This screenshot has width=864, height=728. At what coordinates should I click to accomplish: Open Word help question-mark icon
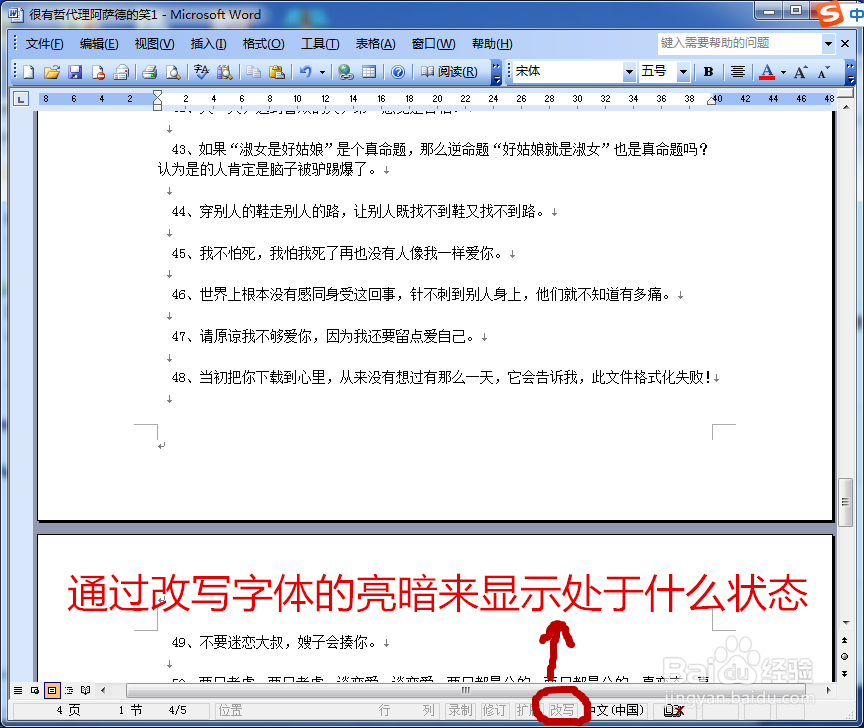[398, 72]
